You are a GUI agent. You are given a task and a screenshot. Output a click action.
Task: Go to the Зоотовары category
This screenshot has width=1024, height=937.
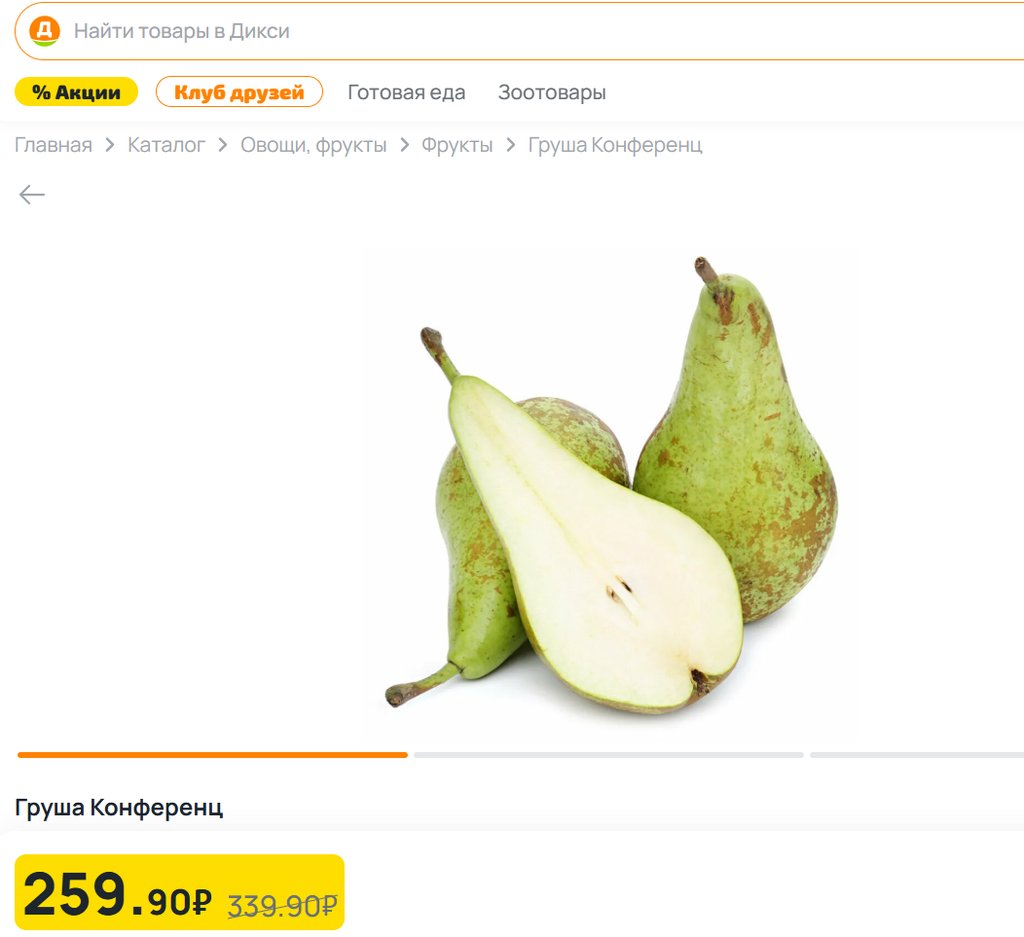point(552,93)
